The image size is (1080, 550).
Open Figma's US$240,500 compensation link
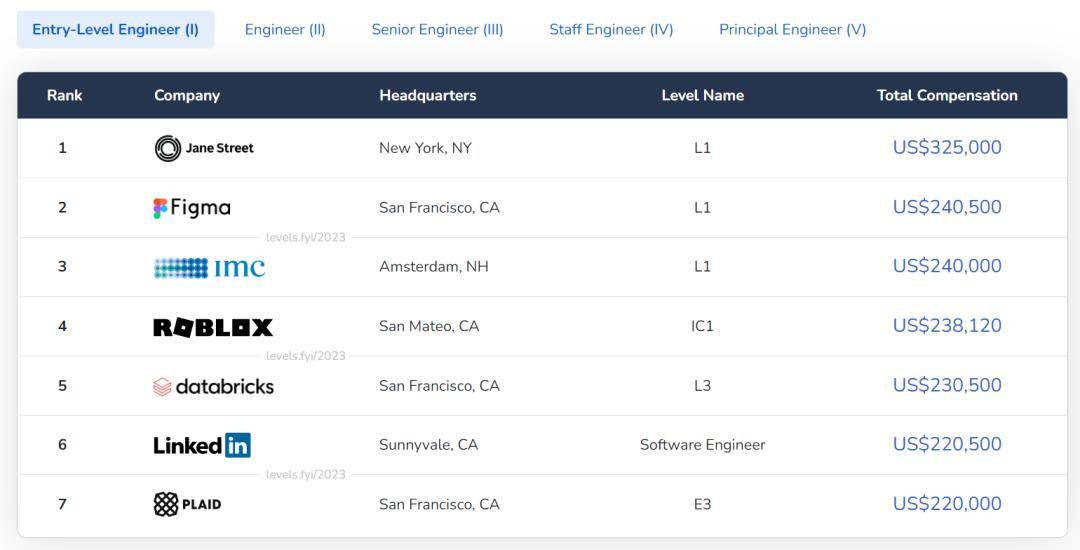tap(946, 207)
